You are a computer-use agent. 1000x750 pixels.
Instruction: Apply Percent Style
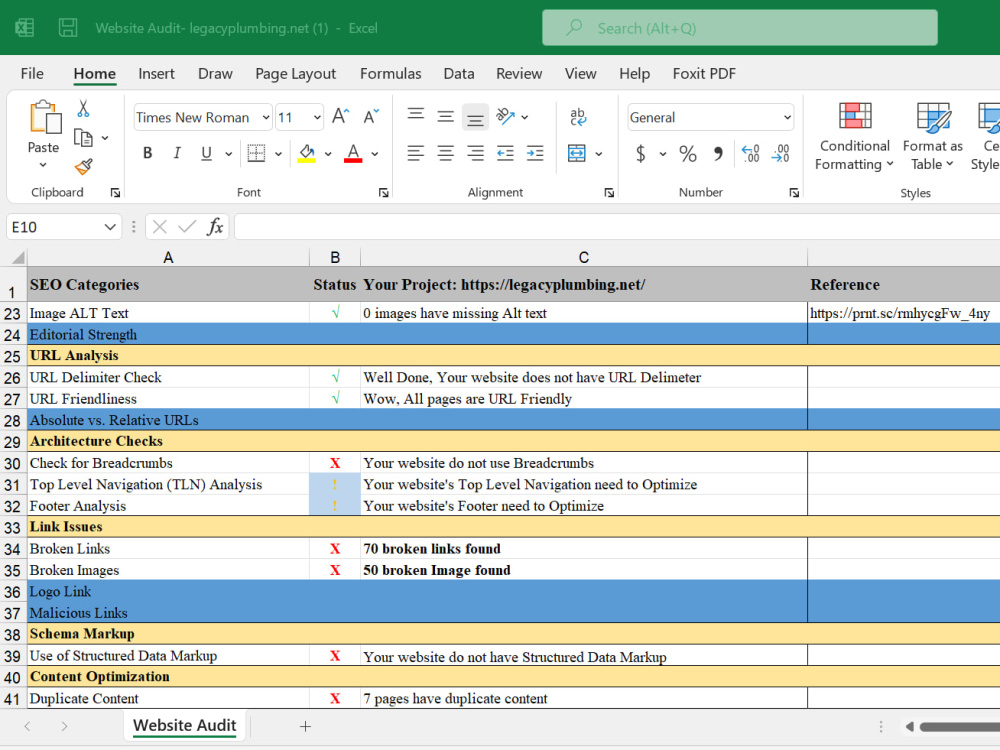coord(688,153)
